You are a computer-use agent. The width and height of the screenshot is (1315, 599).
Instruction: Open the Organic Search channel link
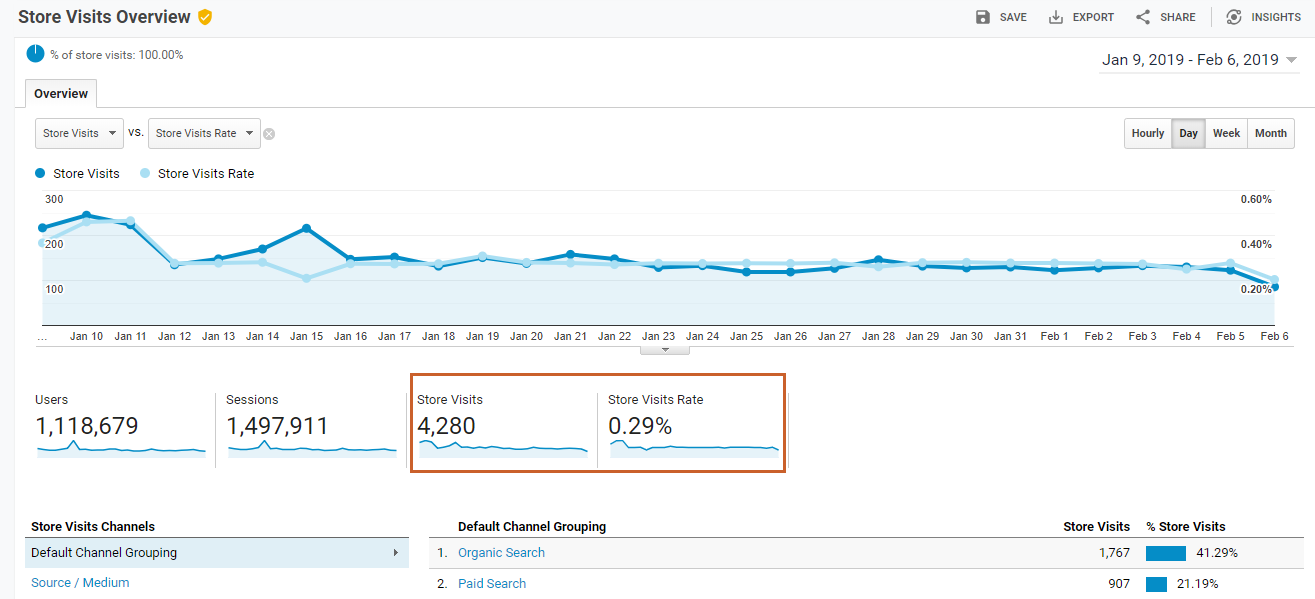501,553
